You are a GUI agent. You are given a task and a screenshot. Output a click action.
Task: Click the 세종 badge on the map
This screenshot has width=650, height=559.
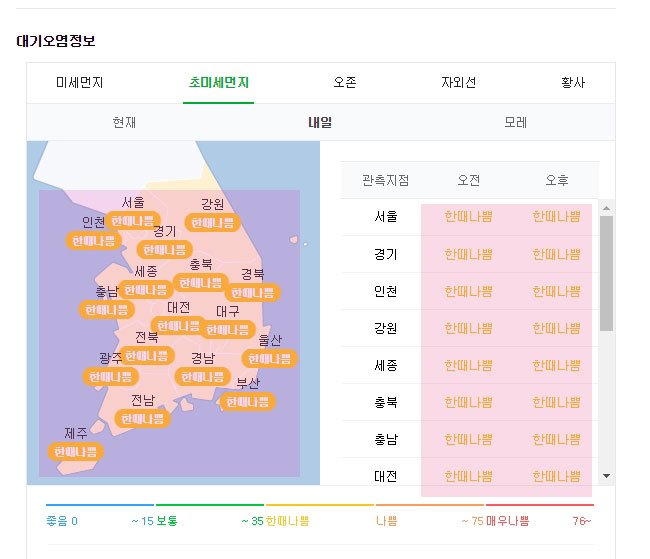point(146,289)
